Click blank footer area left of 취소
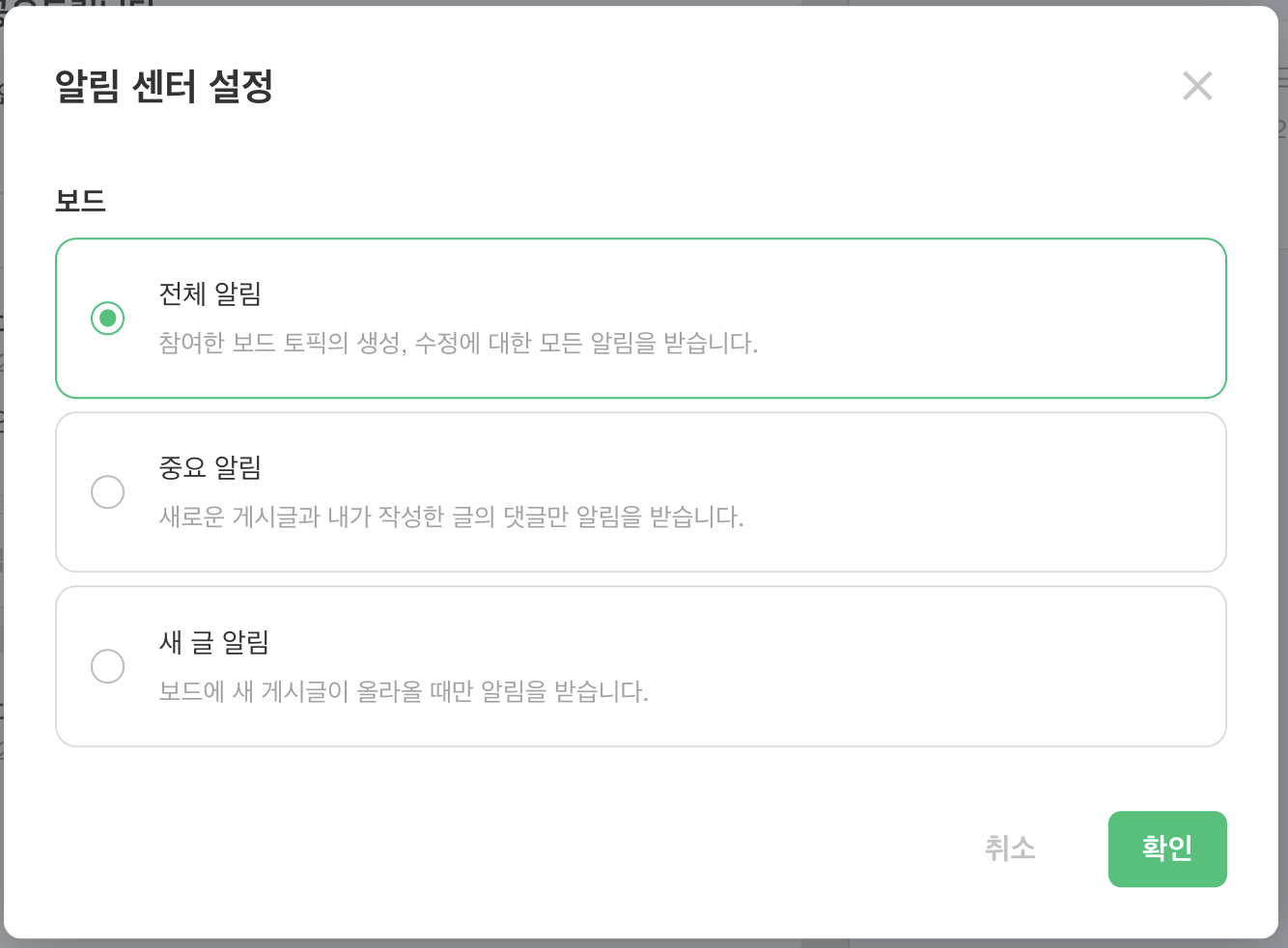1288x948 pixels. coord(483,849)
